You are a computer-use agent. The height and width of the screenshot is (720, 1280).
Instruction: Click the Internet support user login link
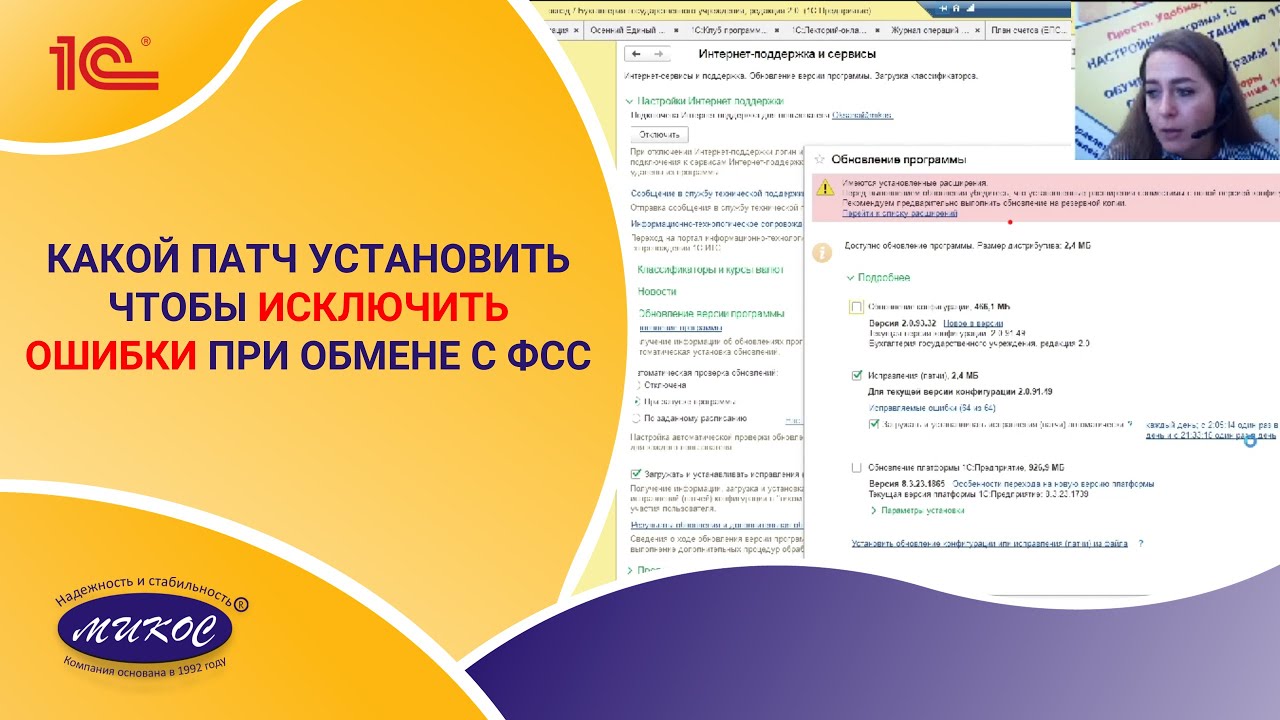point(863,115)
